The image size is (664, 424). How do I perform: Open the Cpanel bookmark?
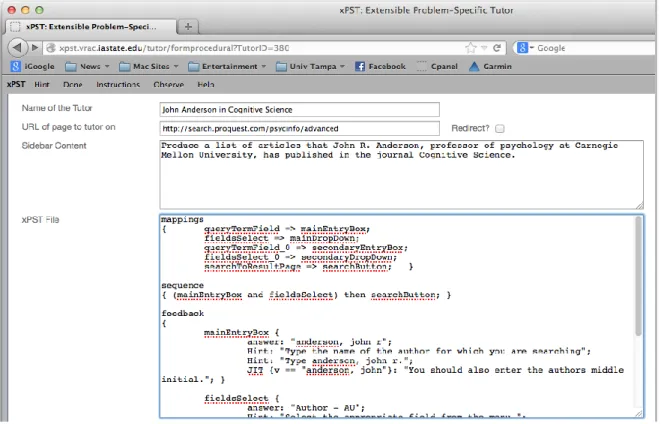pos(437,67)
